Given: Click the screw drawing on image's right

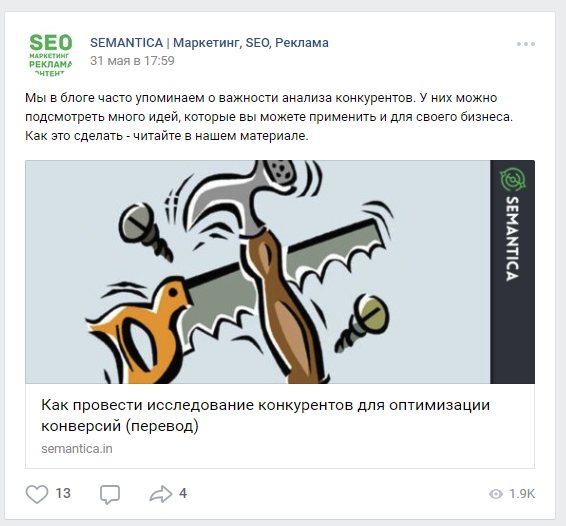Looking at the screenshot, I should (362, 323).
